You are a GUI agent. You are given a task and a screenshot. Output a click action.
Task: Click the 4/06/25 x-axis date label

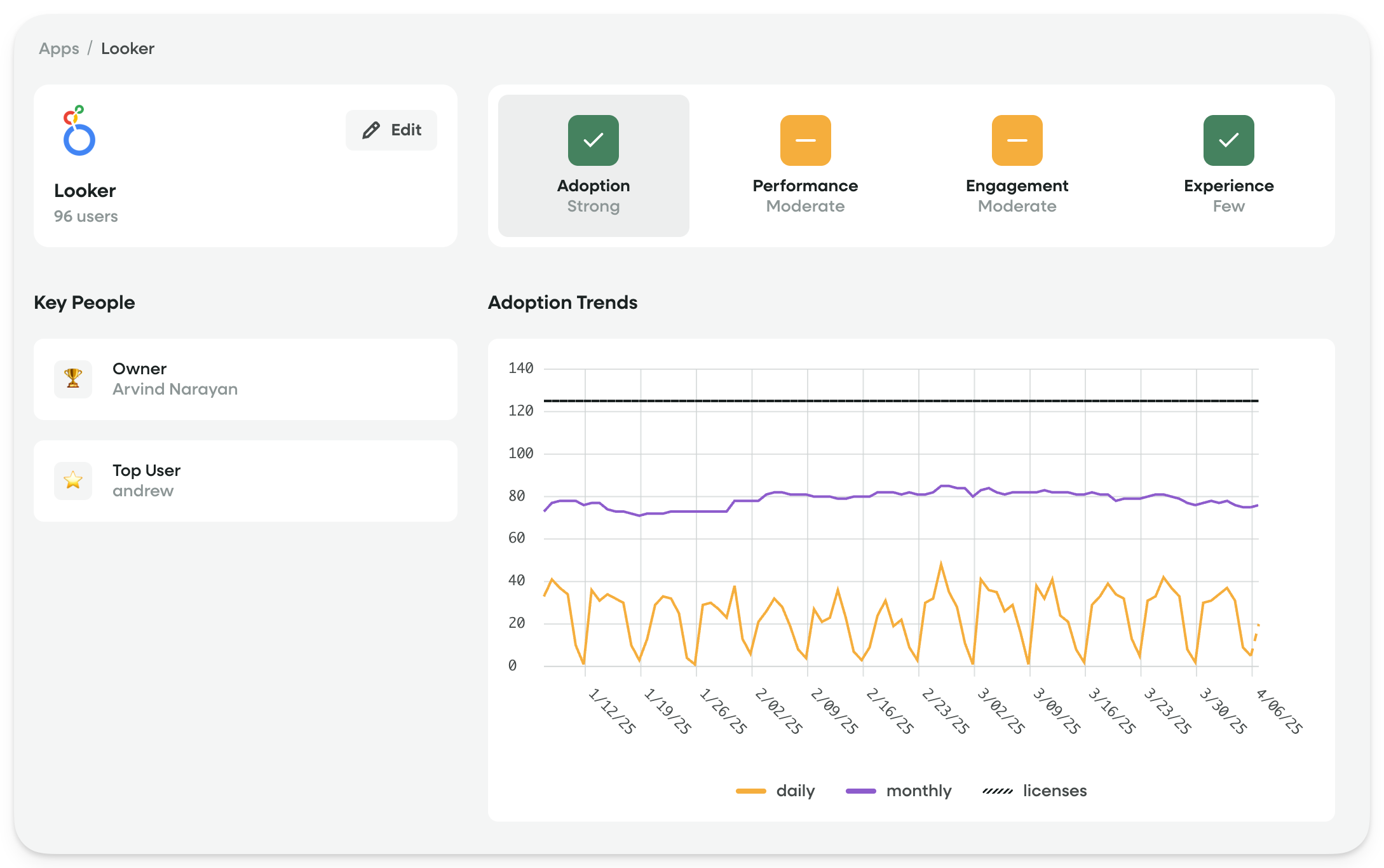[1279, 711]
